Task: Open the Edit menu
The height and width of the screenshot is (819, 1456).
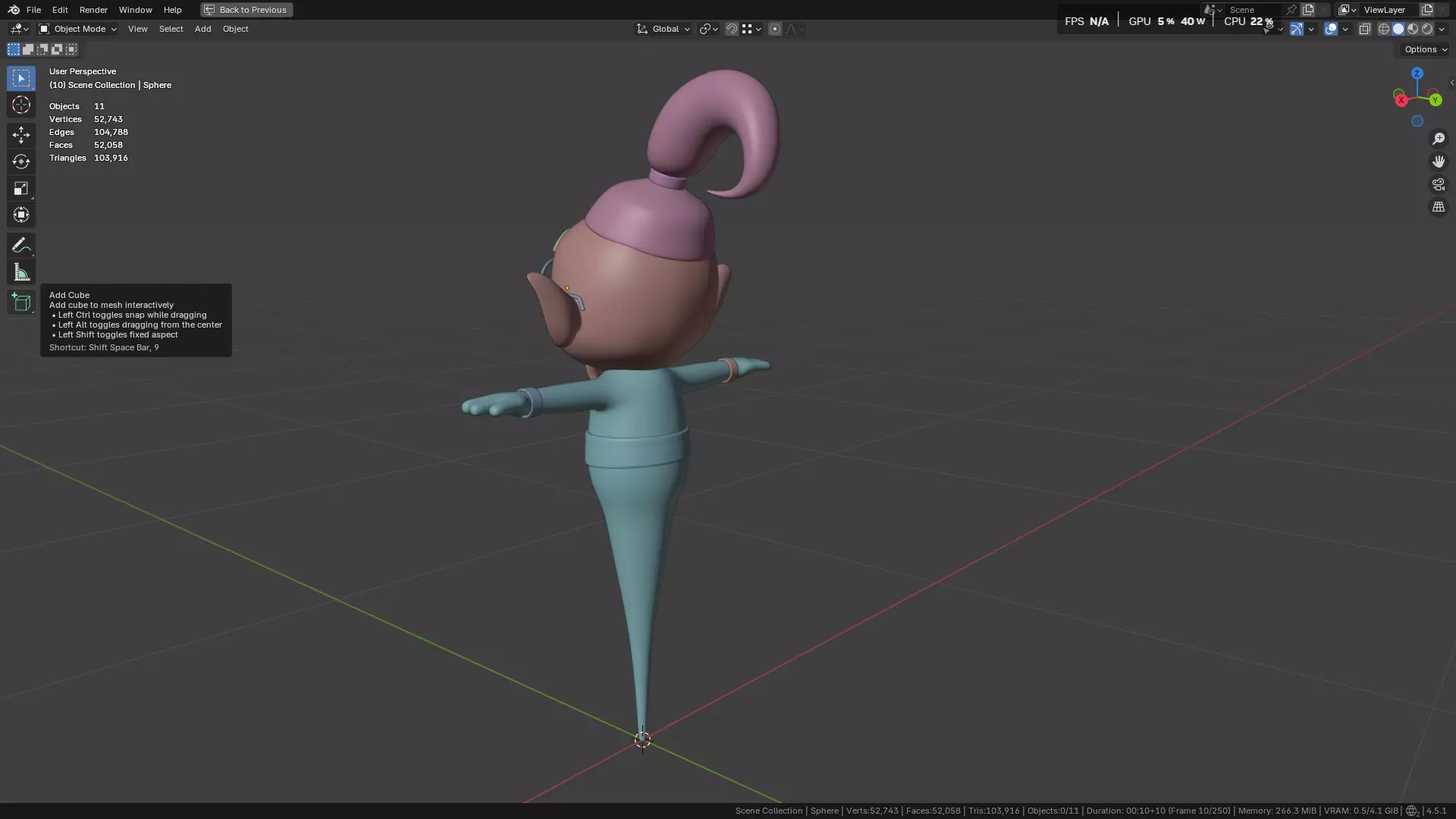Action: (60, 10)
